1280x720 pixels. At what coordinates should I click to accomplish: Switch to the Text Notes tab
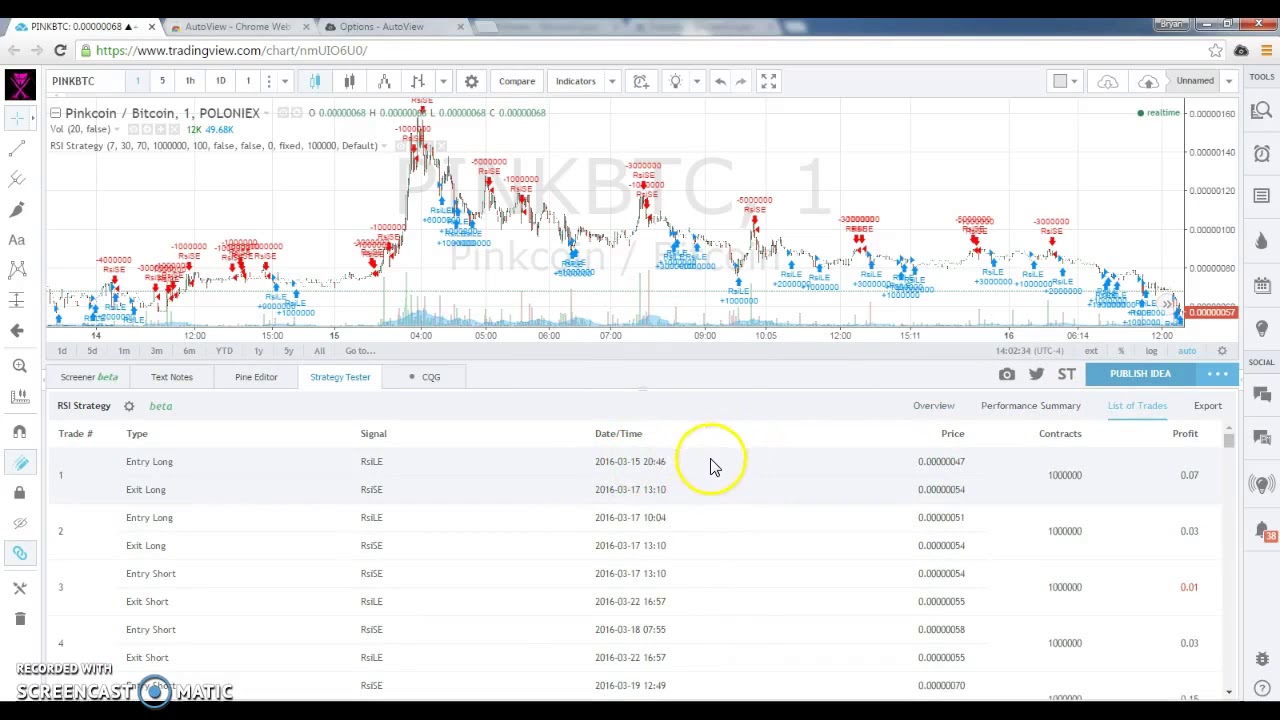coord(171,377)
